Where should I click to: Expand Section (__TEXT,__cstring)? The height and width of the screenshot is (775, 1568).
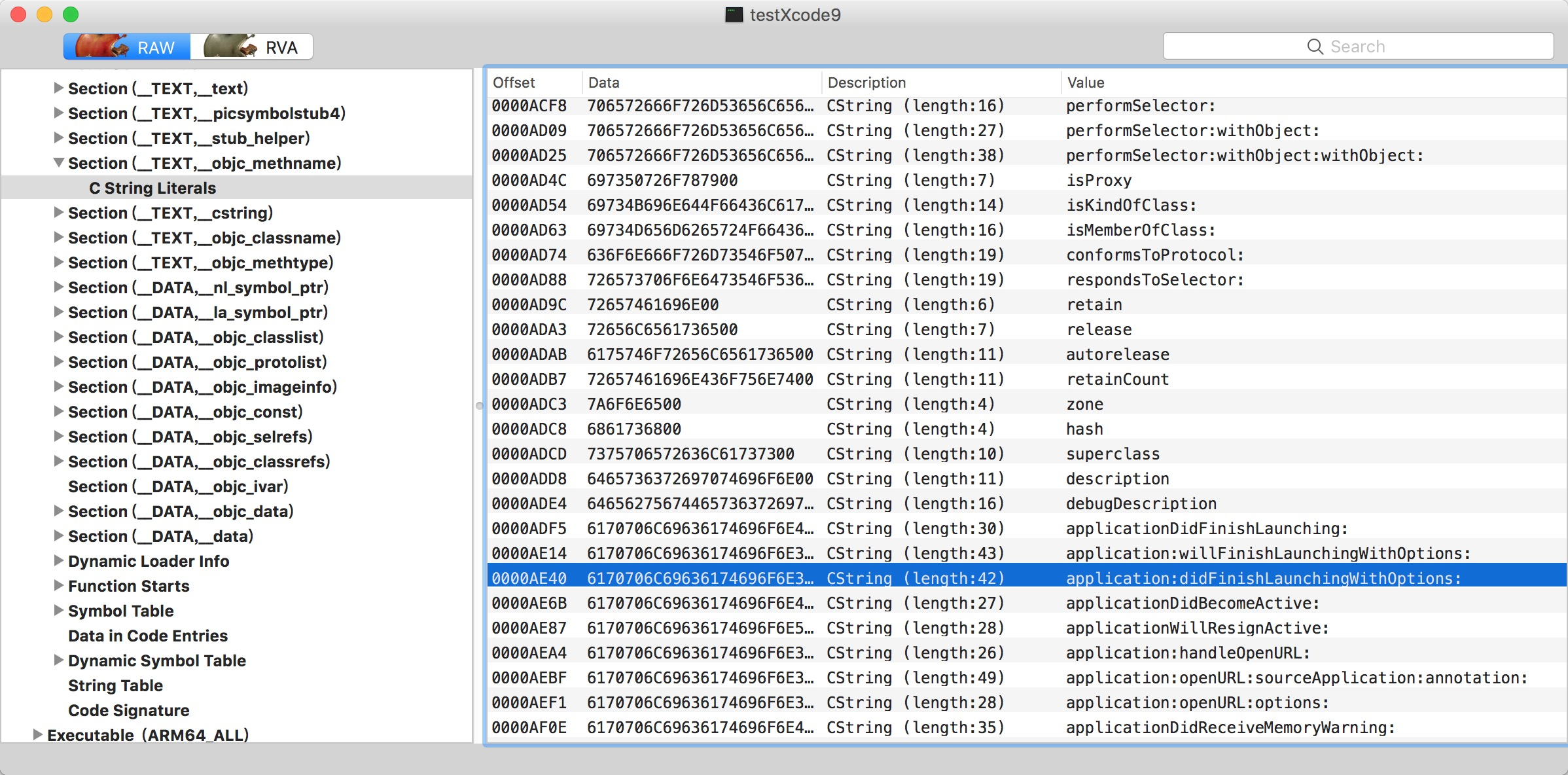point(58,212)
